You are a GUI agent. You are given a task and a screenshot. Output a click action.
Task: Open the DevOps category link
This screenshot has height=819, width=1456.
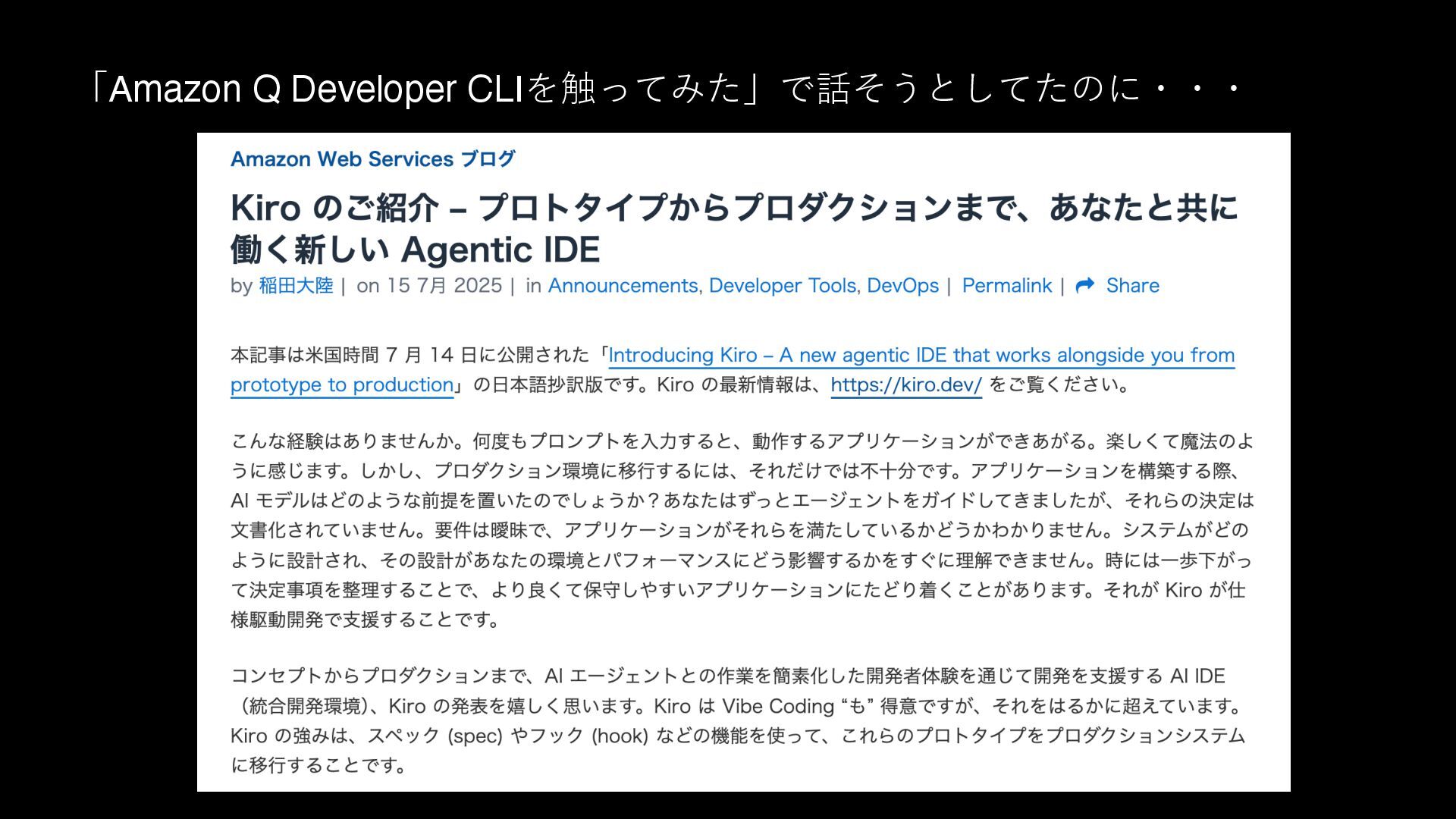pos(902,286)
